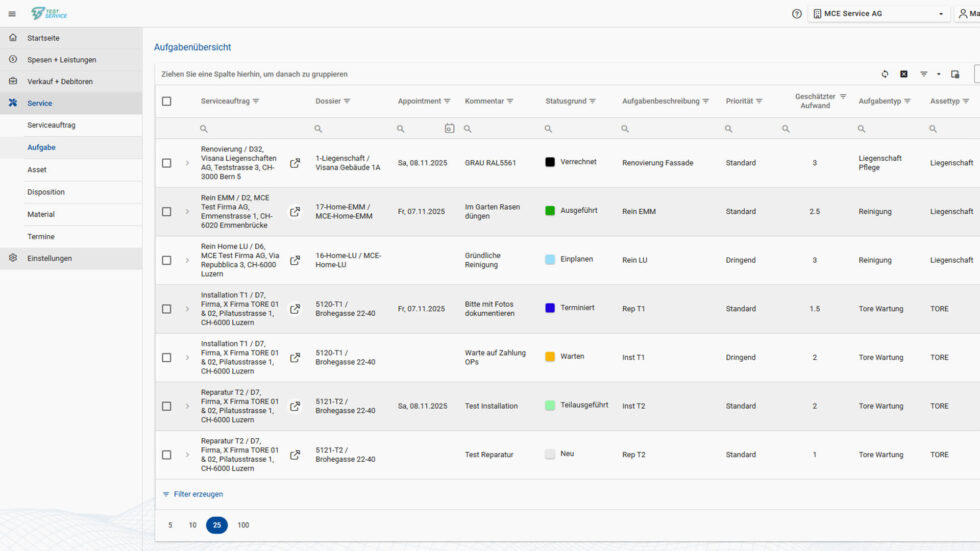
Task: Click the filter icon in grid toolbar
Action: [924, 74]
